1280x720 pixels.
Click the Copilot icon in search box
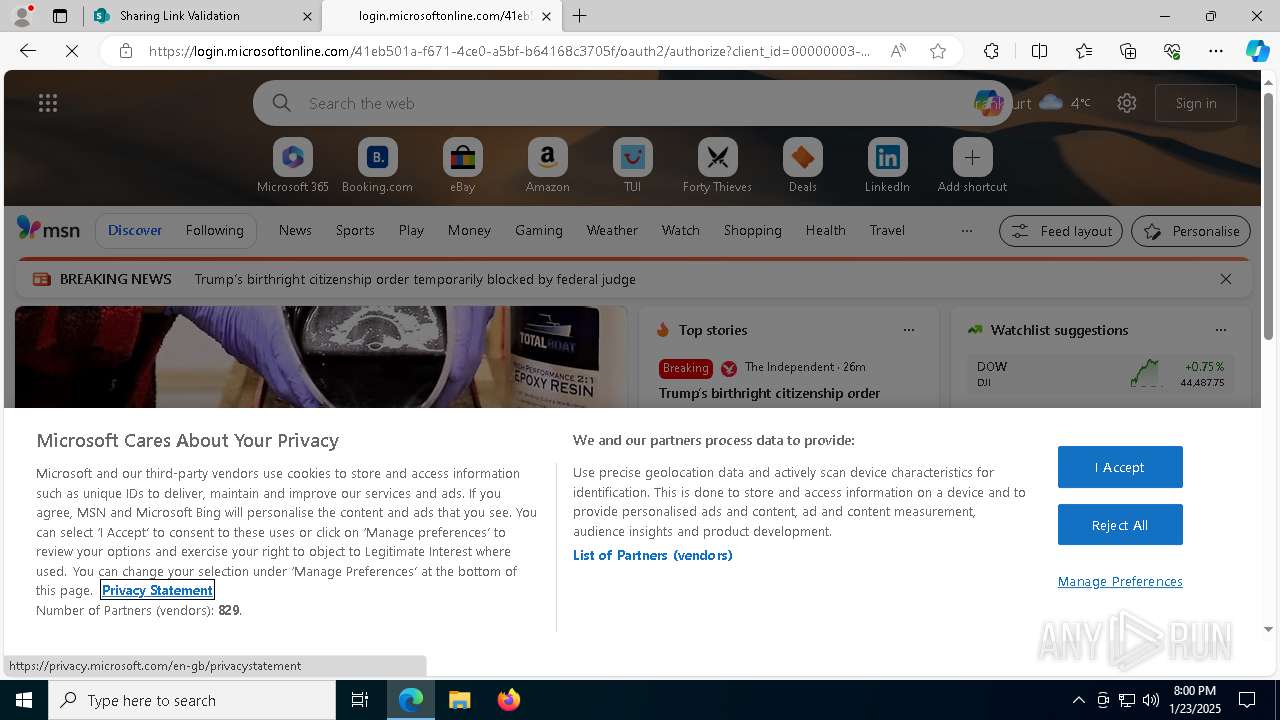(987, 103)
